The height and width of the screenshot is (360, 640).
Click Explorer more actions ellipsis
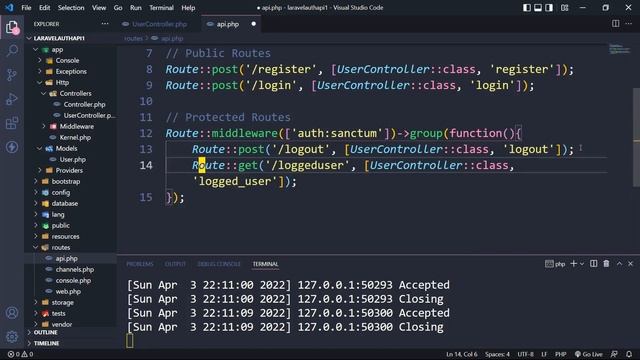[x=105, y=24]
